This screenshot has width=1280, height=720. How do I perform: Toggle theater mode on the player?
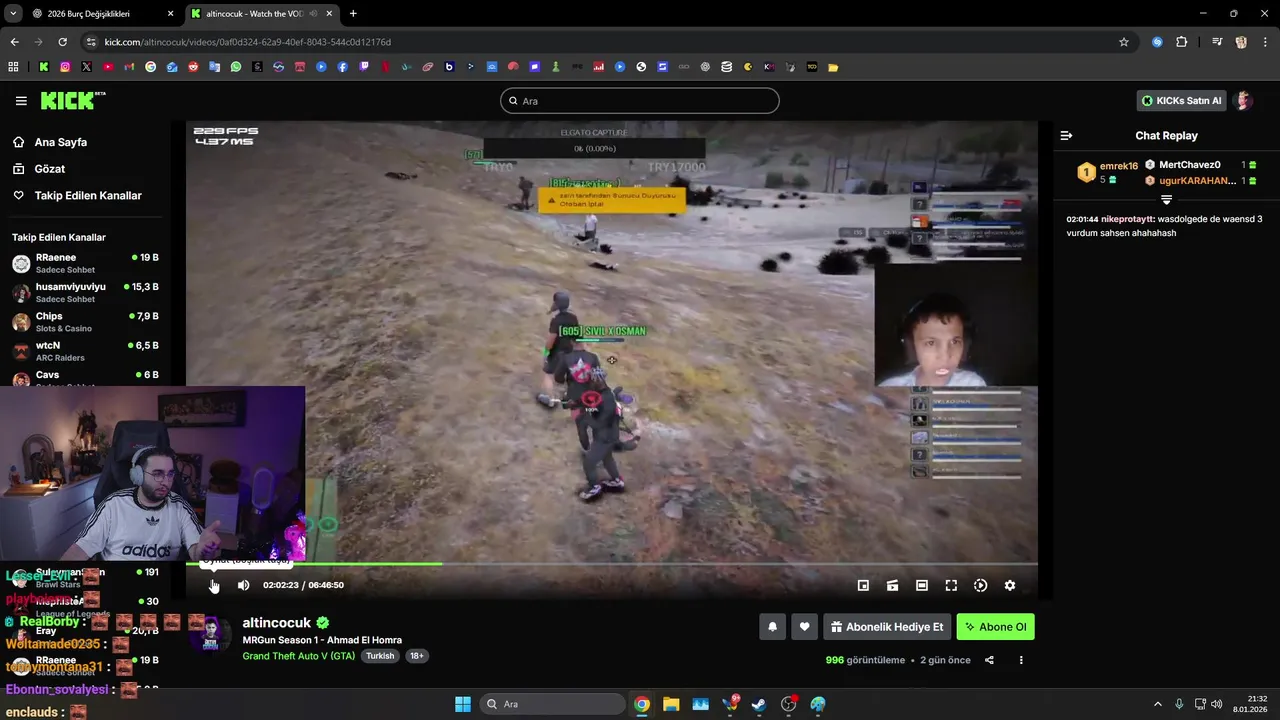click(922, 585)
